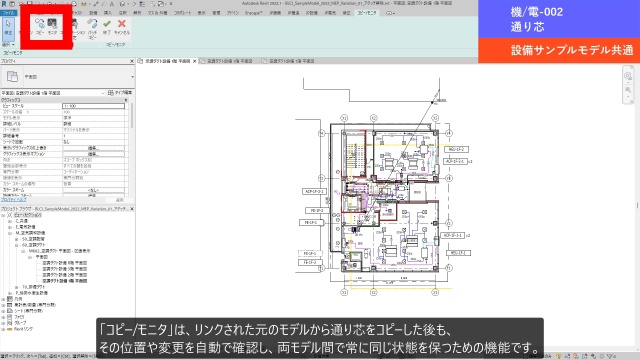Expand the C_共通 tree node
The width and height of the screenshot is (640, 360).
click(10, 221)
